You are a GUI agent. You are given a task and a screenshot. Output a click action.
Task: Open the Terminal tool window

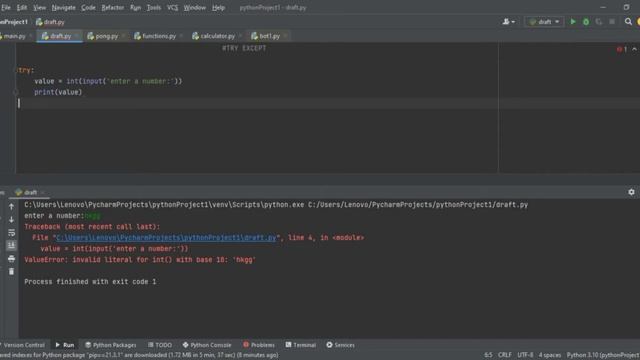(301, 345)
